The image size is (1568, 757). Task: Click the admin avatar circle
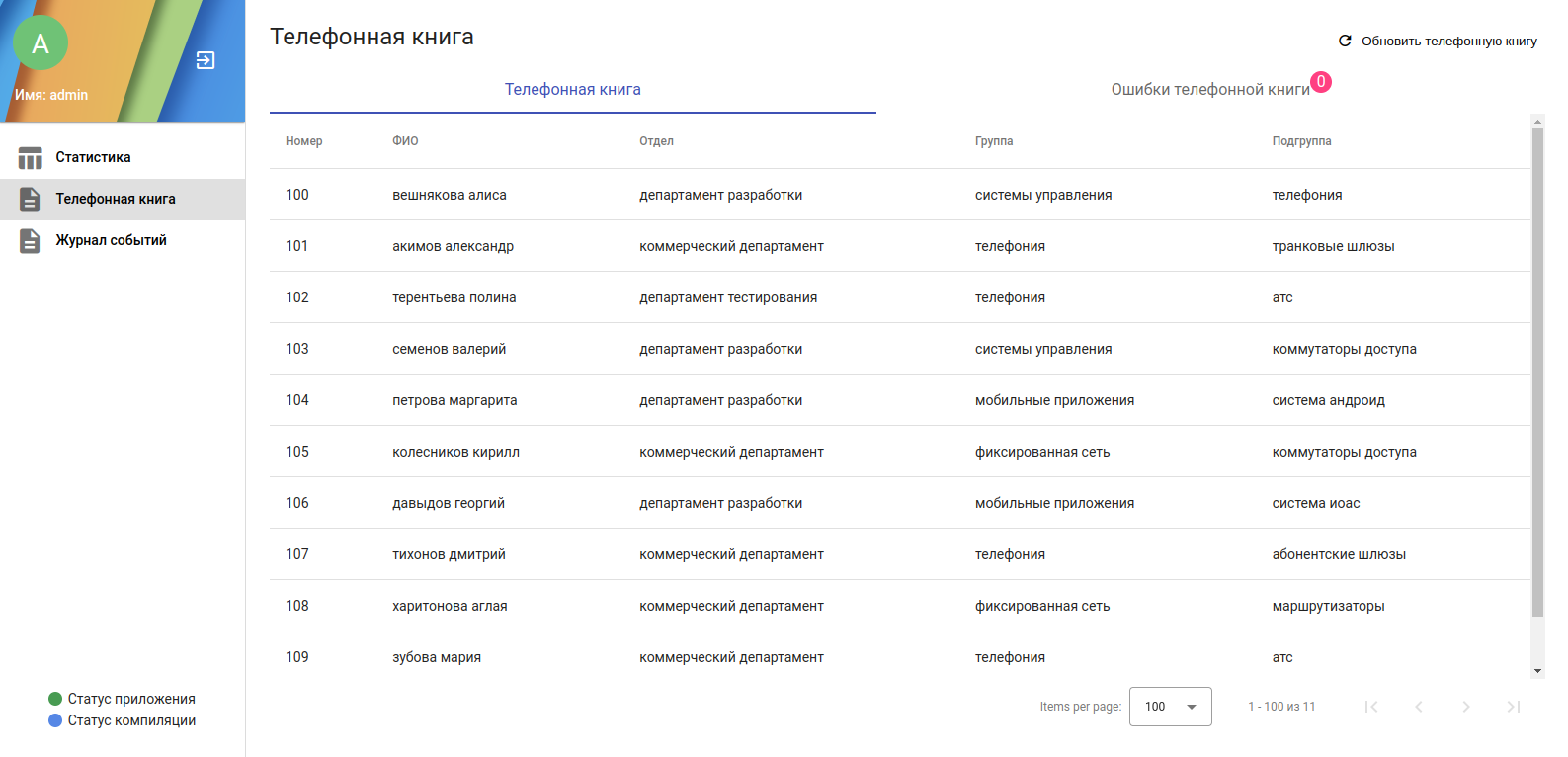[41, 43]
